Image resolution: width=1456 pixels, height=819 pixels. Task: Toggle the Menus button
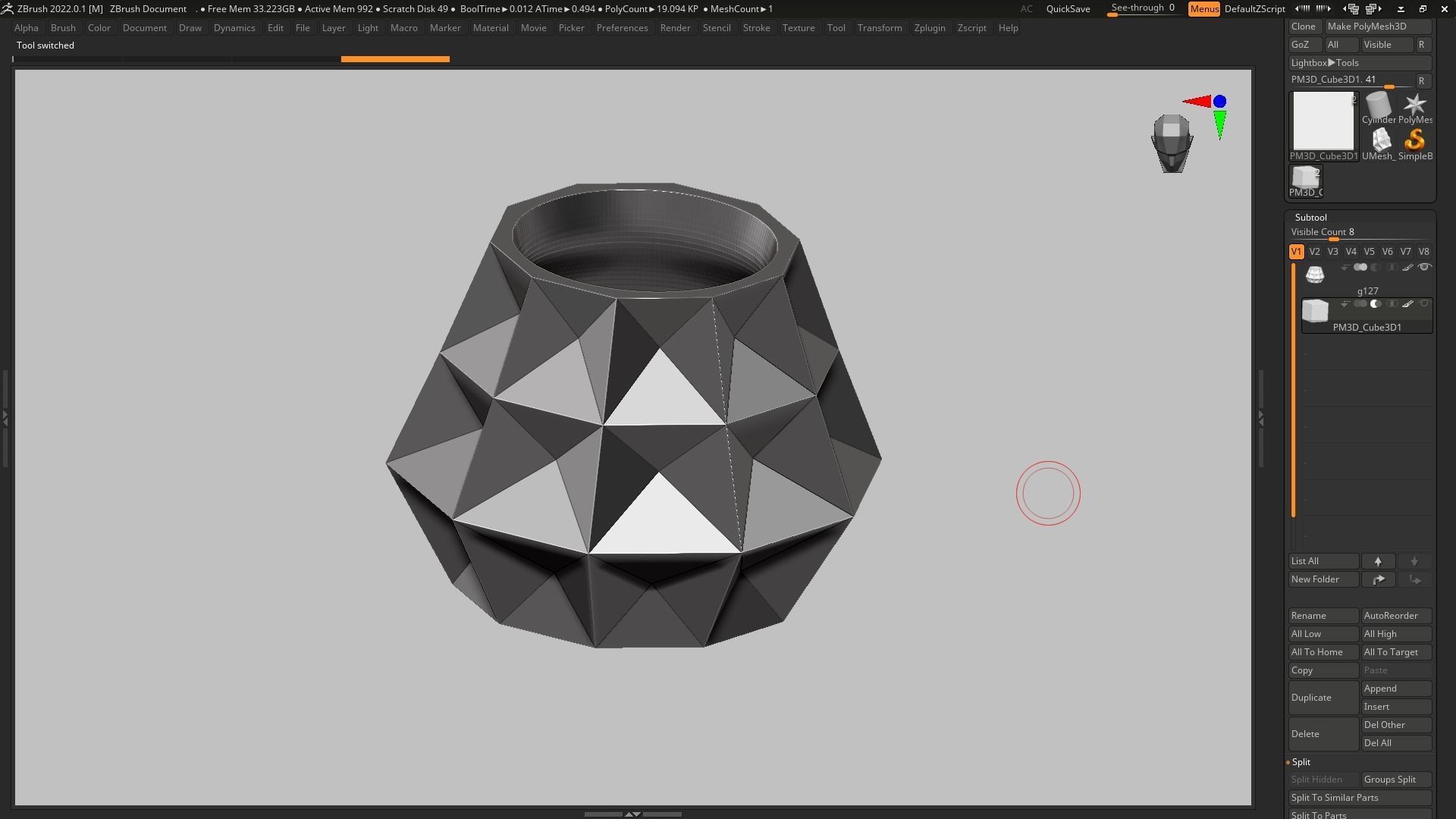click(x=1204, y=9)
